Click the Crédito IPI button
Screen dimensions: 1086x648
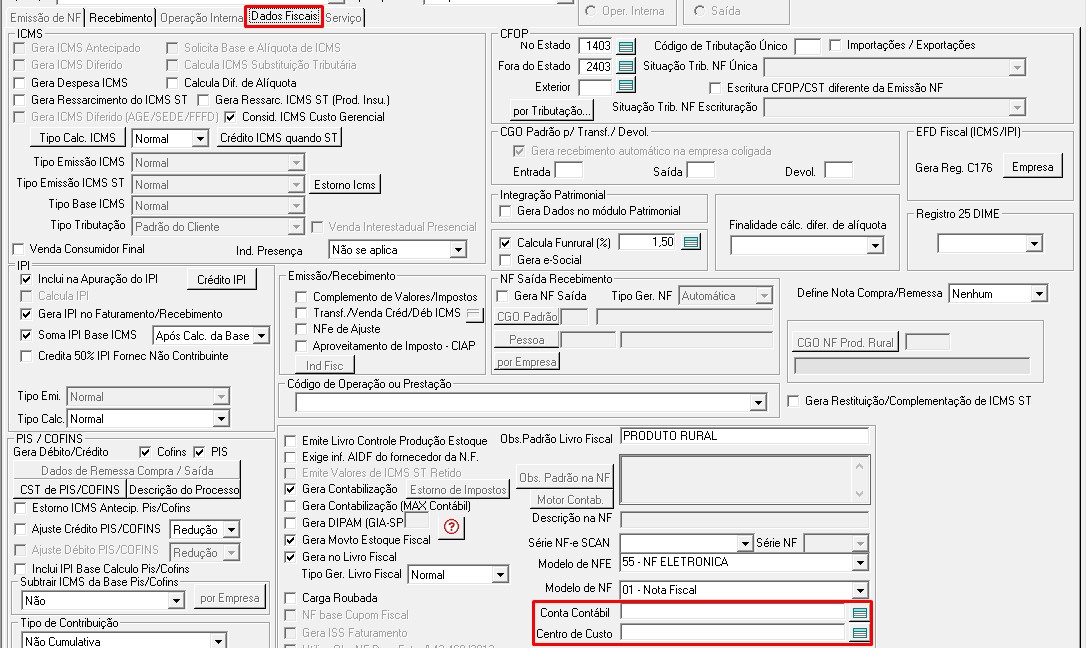(x=222, y=280)
